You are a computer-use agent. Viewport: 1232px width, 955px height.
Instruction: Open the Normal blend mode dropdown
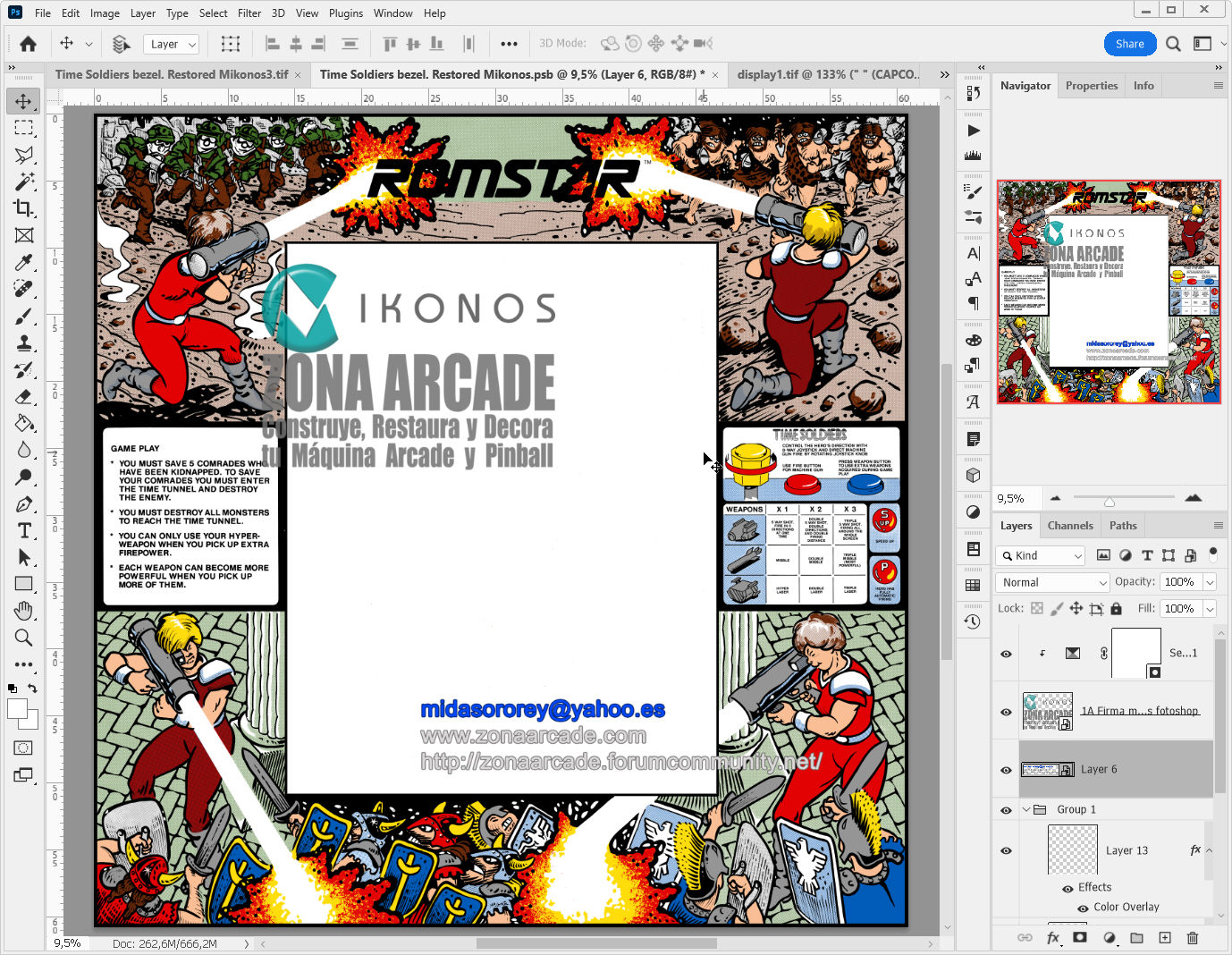click(x=1052, y=582)
